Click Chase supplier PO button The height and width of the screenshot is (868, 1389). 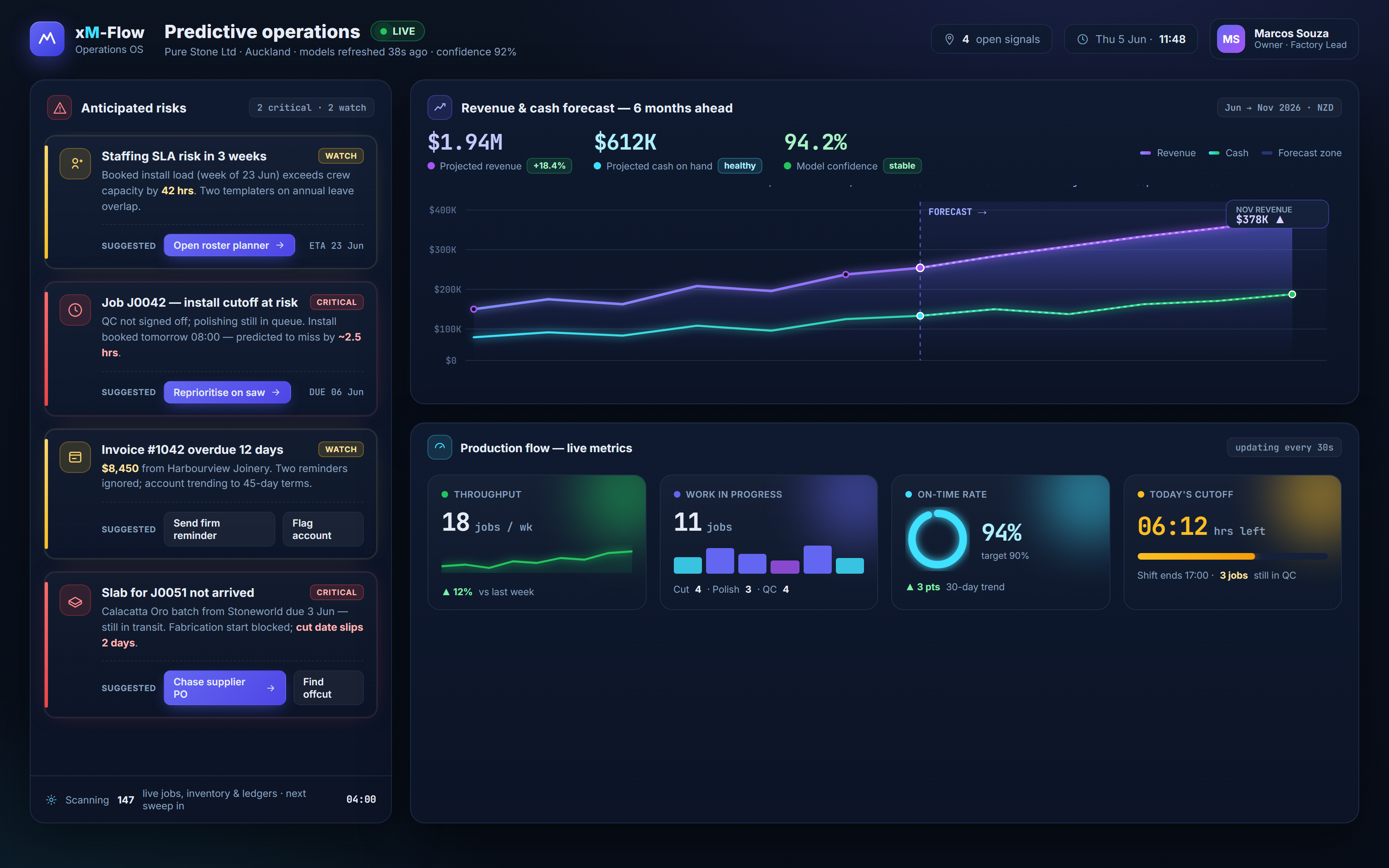225,688
